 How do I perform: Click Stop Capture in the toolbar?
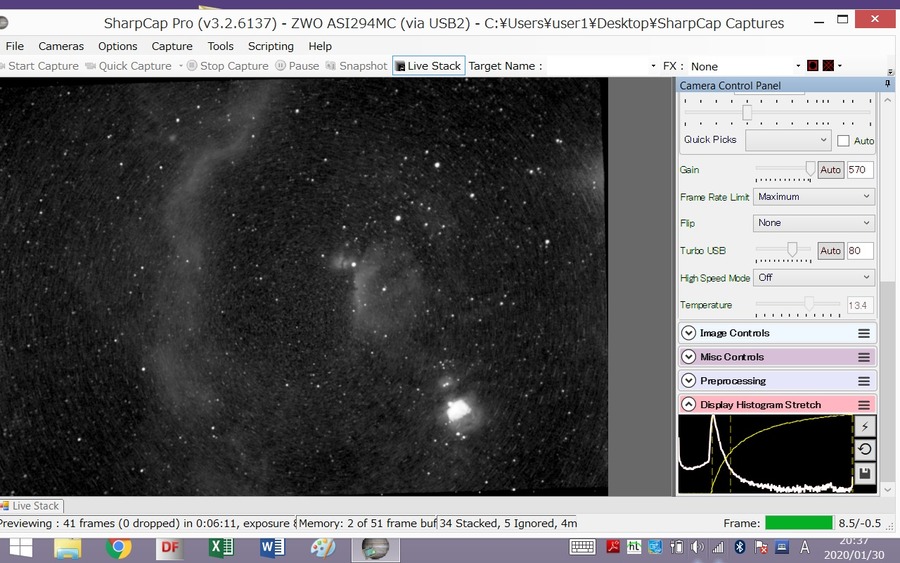(228, 66)
